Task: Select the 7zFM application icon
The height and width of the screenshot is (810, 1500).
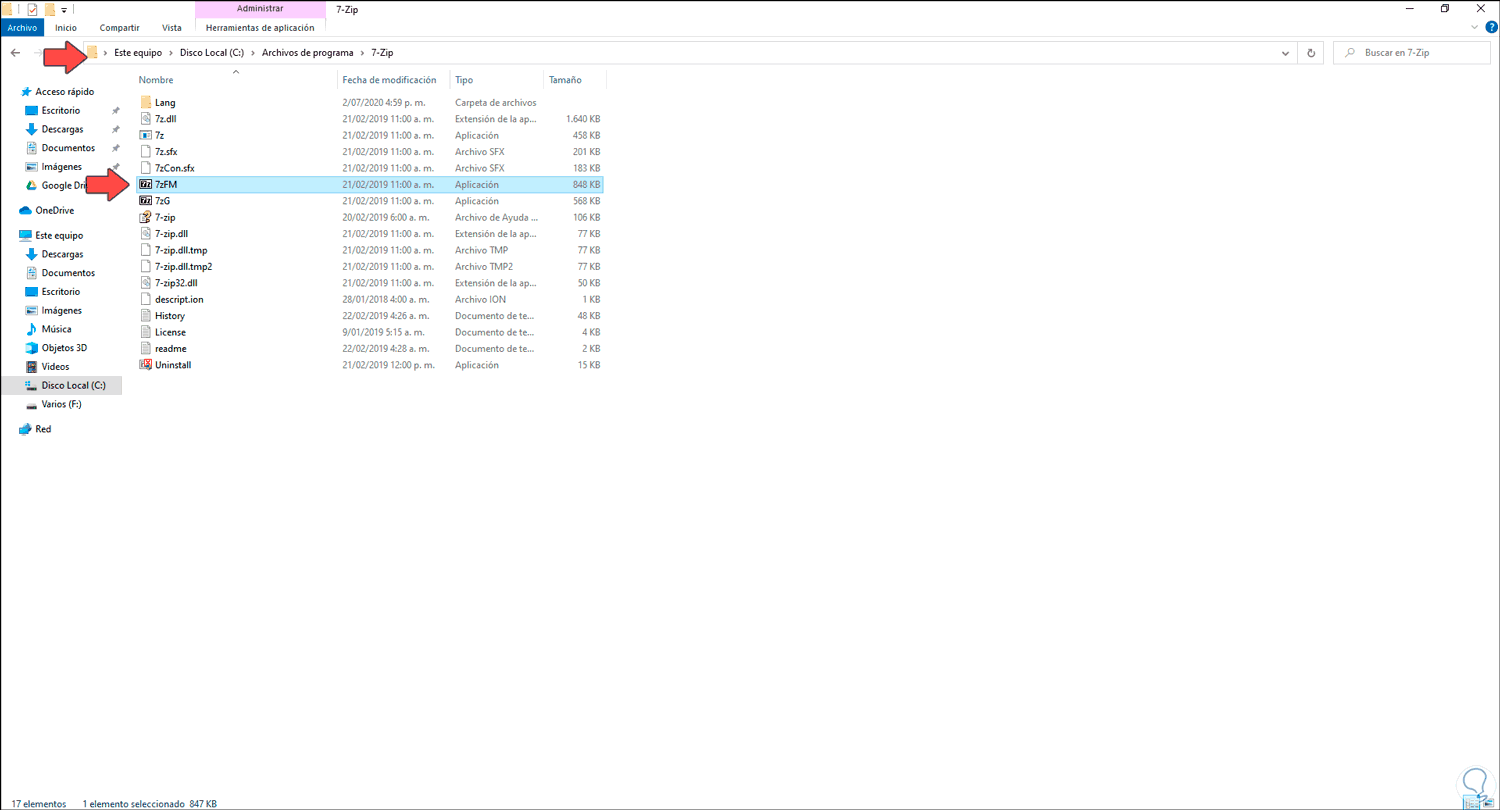Action: [x=146, y=185]
